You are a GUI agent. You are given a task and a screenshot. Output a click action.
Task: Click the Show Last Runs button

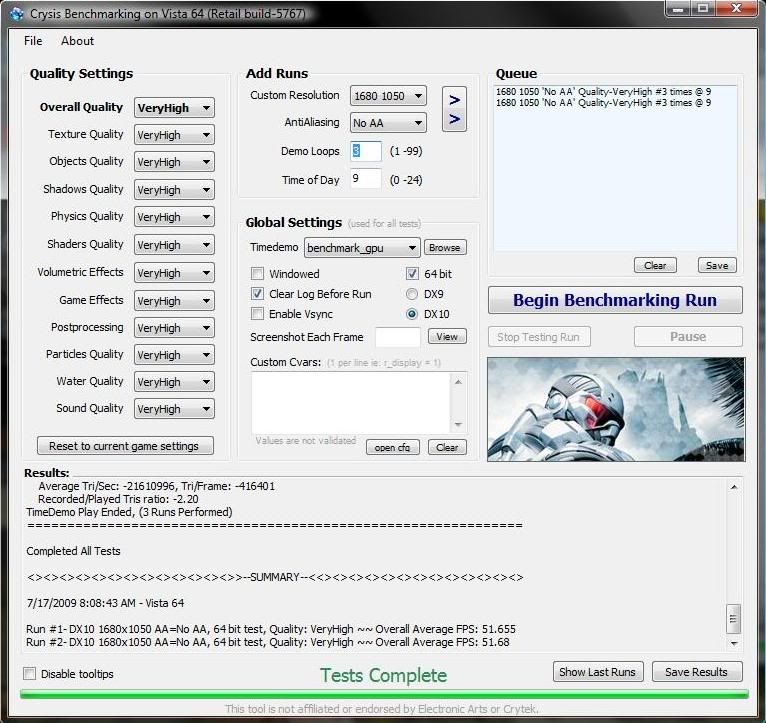point(597,672)
